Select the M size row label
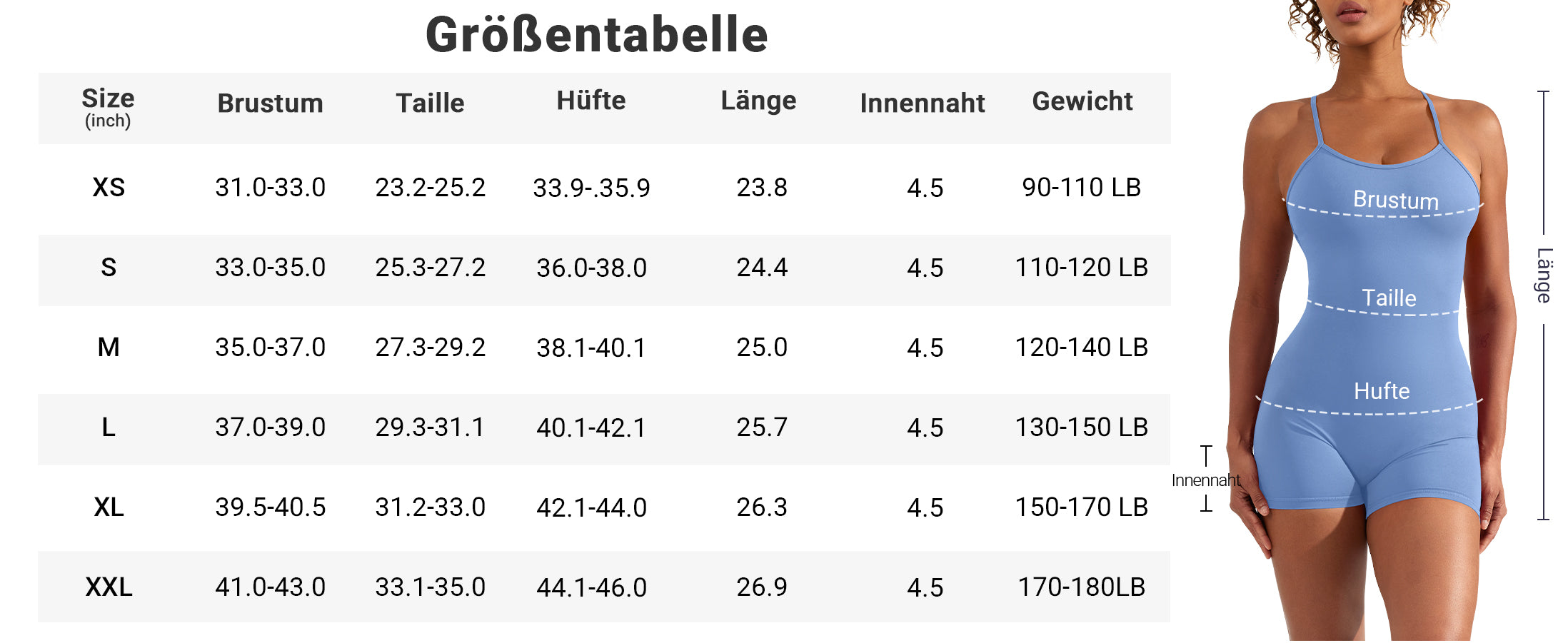 click(109, 348)
